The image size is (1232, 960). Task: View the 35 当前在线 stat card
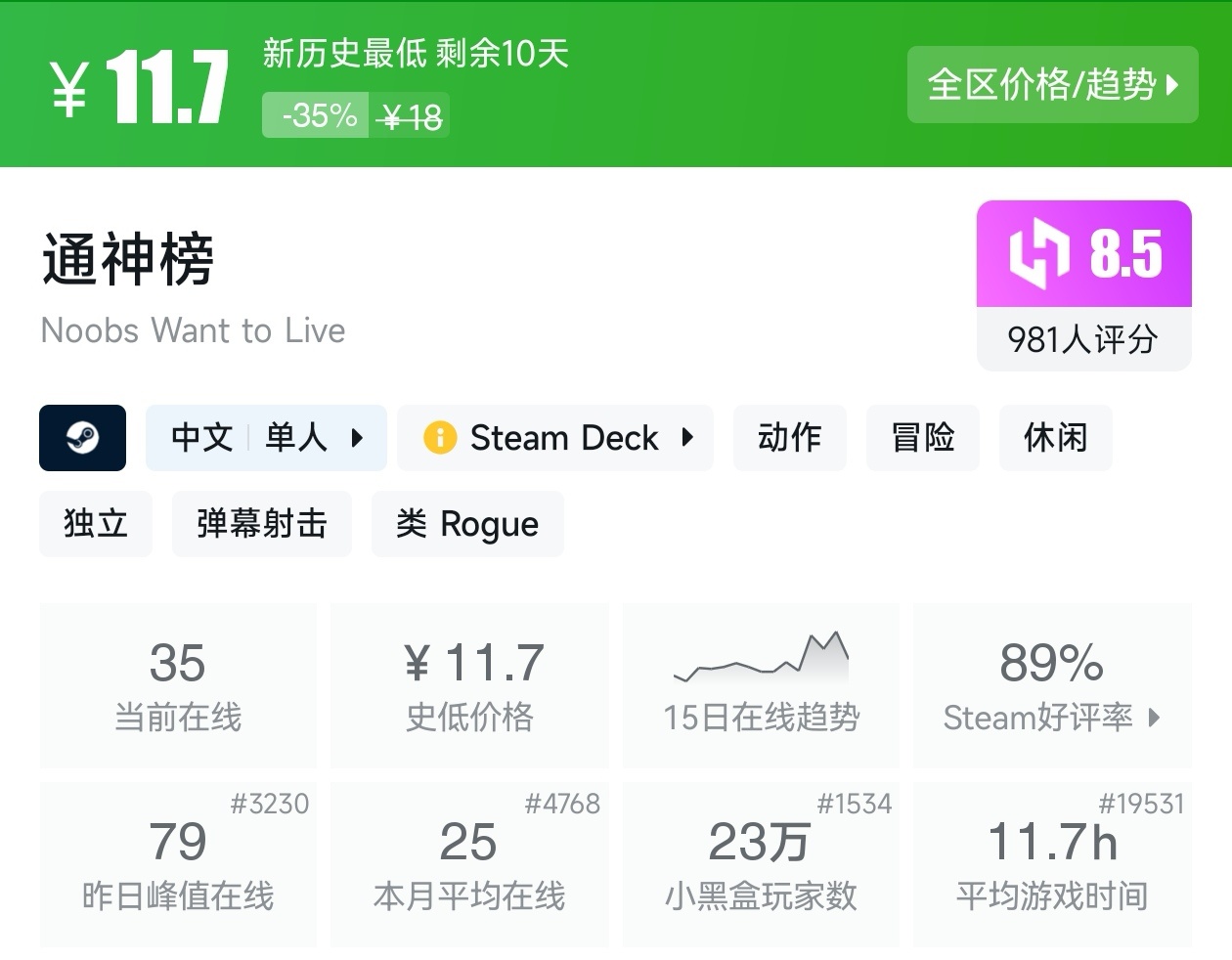[178, 685]
